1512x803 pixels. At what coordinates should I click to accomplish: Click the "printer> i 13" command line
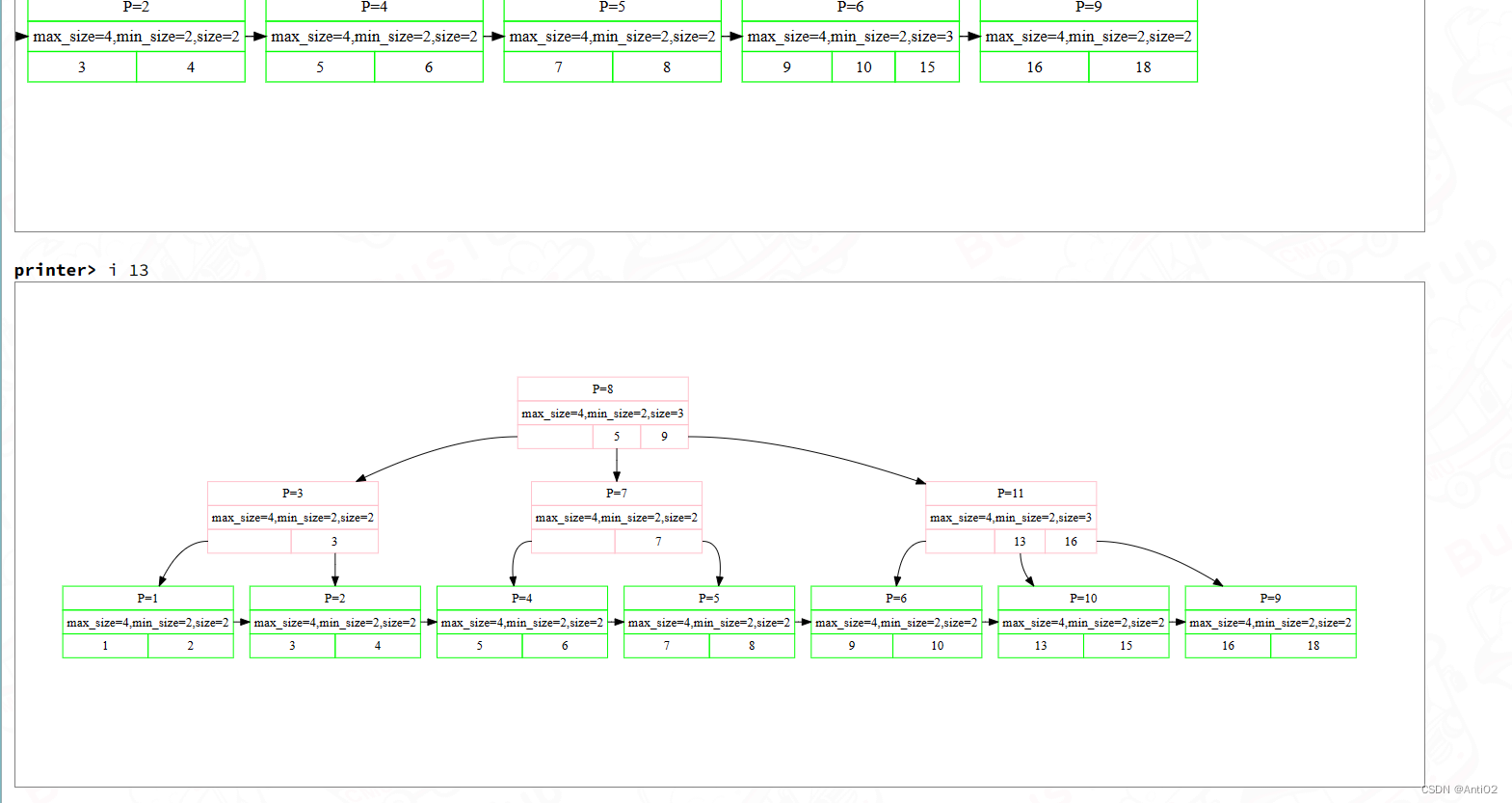(82, 271)
